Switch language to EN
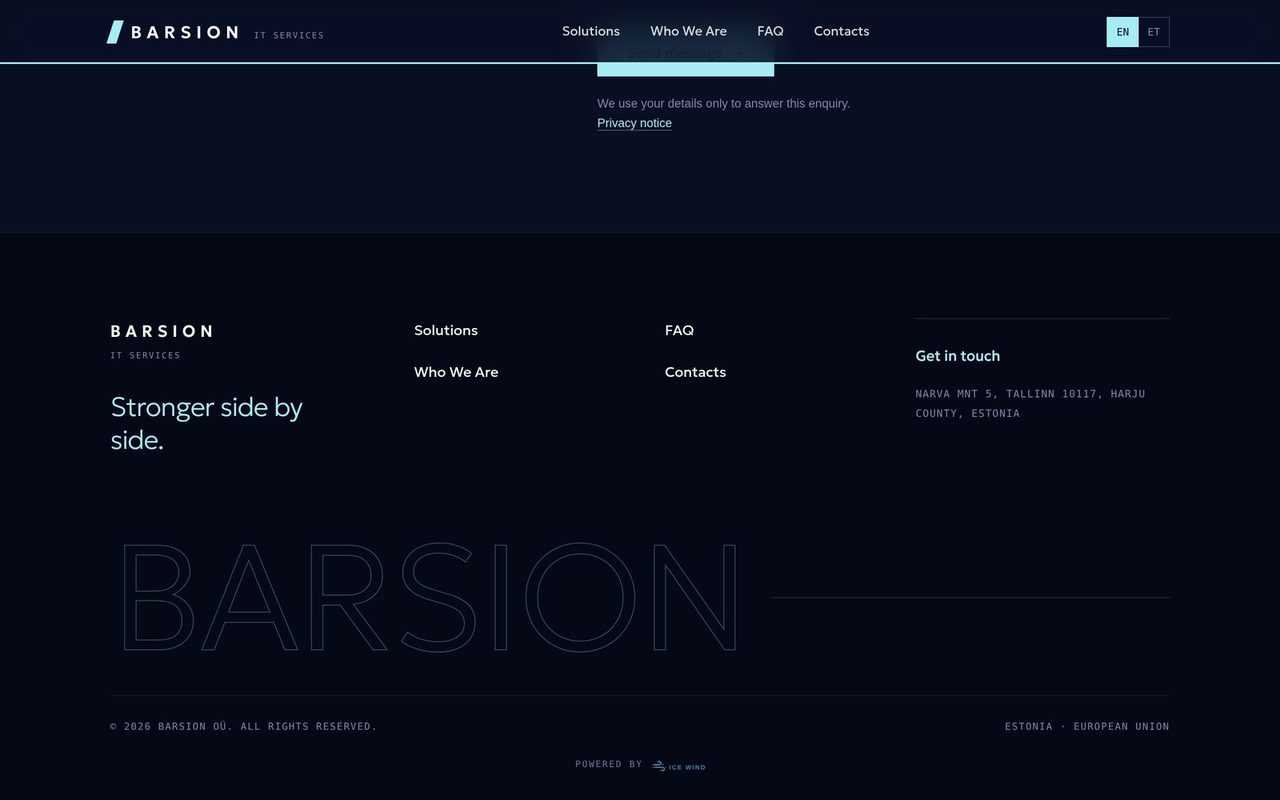The image size is (1280, 800). click(x=1122, y=32)
